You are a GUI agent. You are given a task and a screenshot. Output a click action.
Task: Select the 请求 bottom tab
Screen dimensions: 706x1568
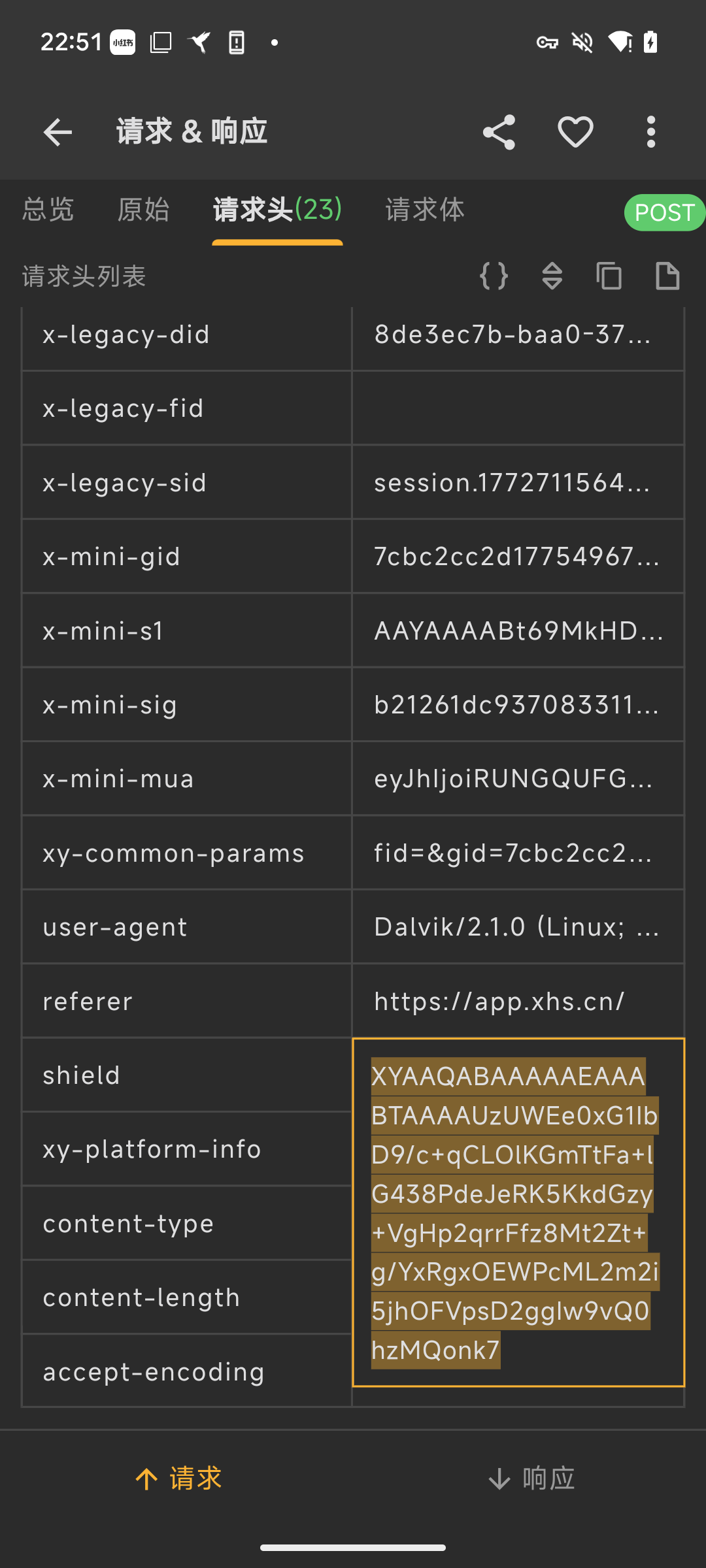pyautogui.click(x=178, y=1478)
